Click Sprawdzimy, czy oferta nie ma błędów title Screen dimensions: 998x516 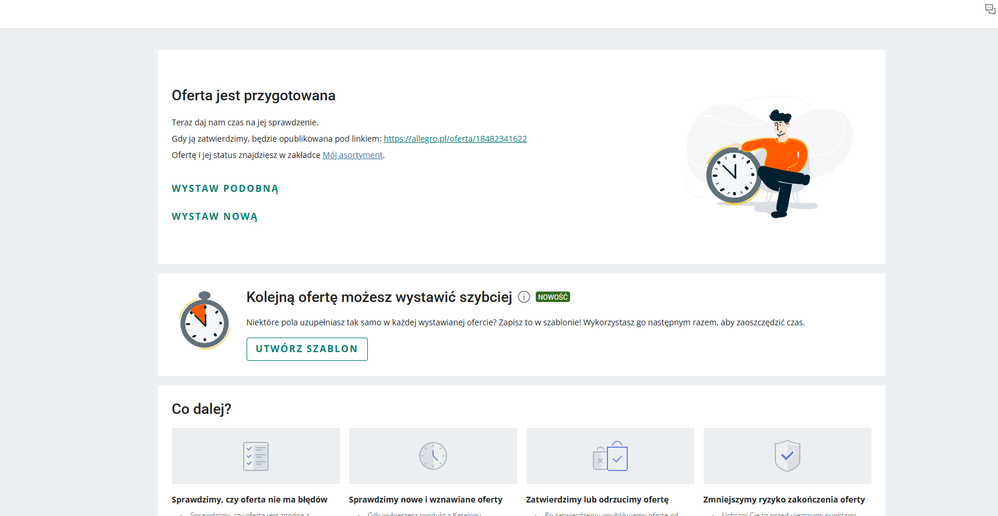tap(250, 499)
